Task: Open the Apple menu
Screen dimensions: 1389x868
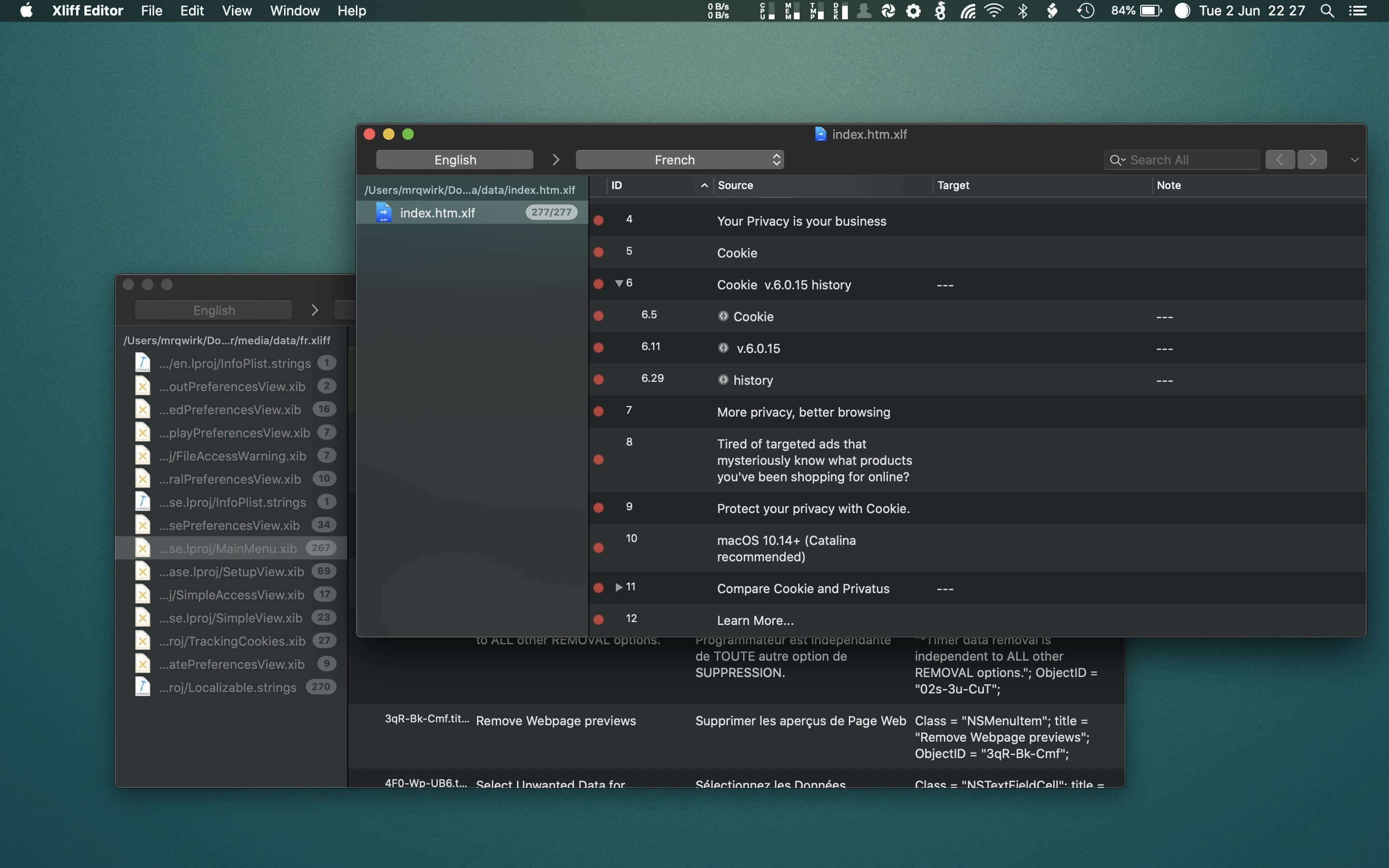Action: coord(27,10)
